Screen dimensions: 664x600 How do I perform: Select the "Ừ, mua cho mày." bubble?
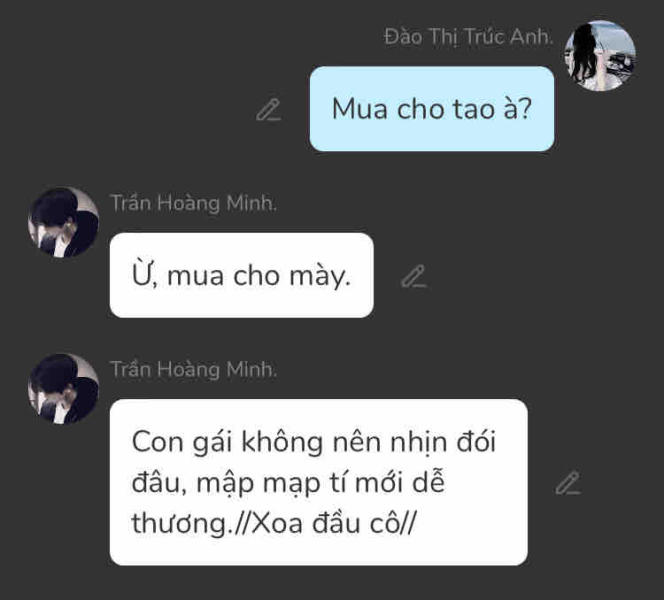click(241, 275)
